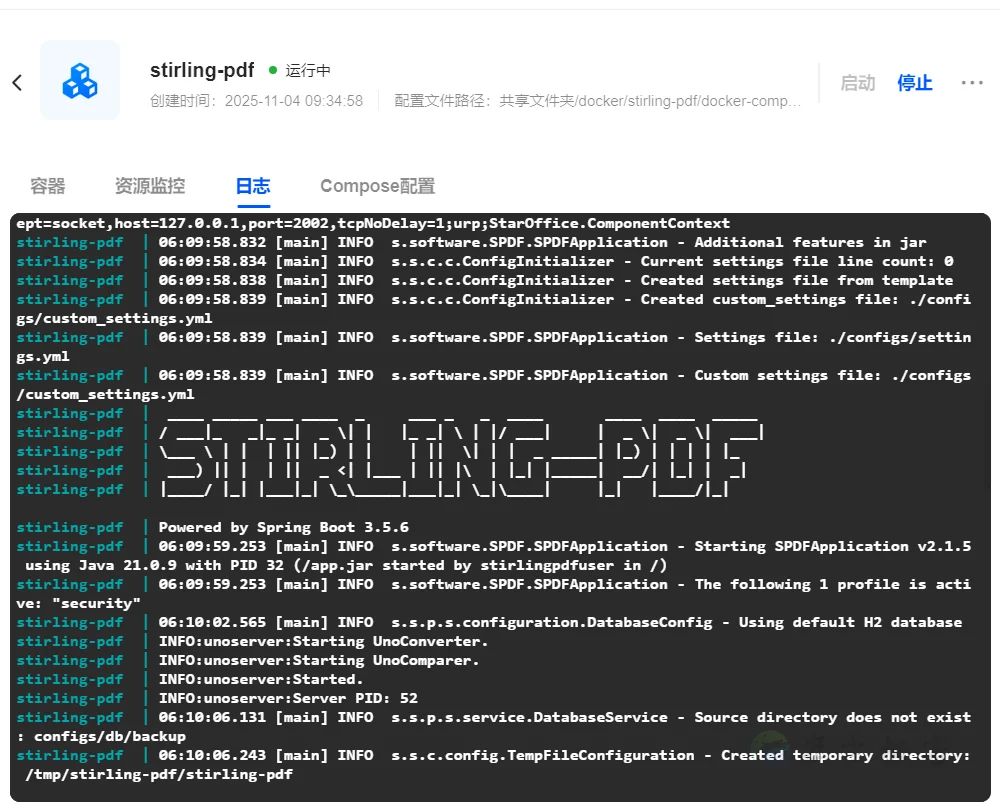Screen dimensions: 1000x809
Task: Select the 日志 tab
Action: pyautogui.click(x=253, y=186)
